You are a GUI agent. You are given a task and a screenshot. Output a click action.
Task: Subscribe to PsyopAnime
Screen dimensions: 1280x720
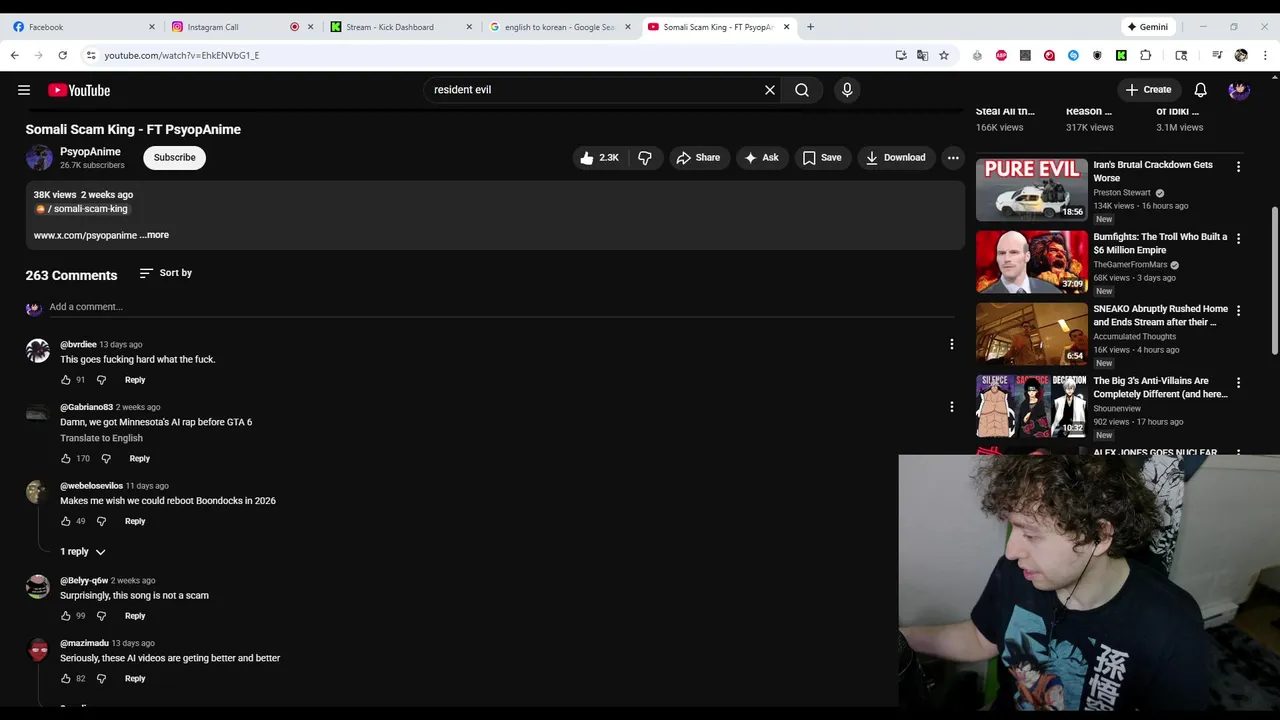pos(174,158)
